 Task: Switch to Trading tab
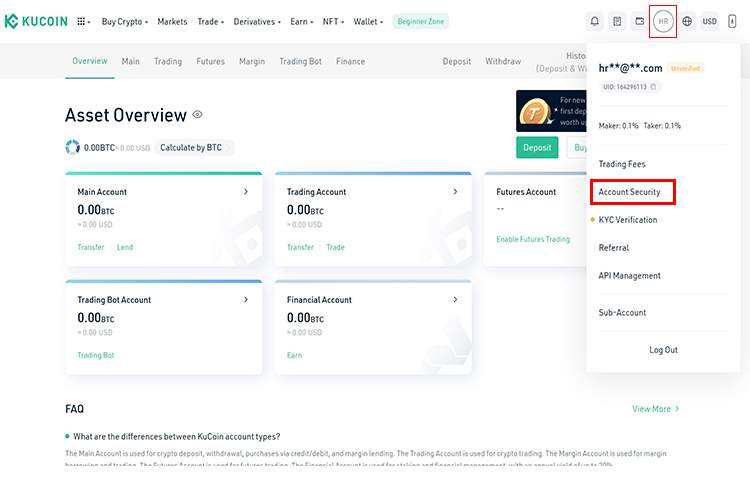click(168, 61)
